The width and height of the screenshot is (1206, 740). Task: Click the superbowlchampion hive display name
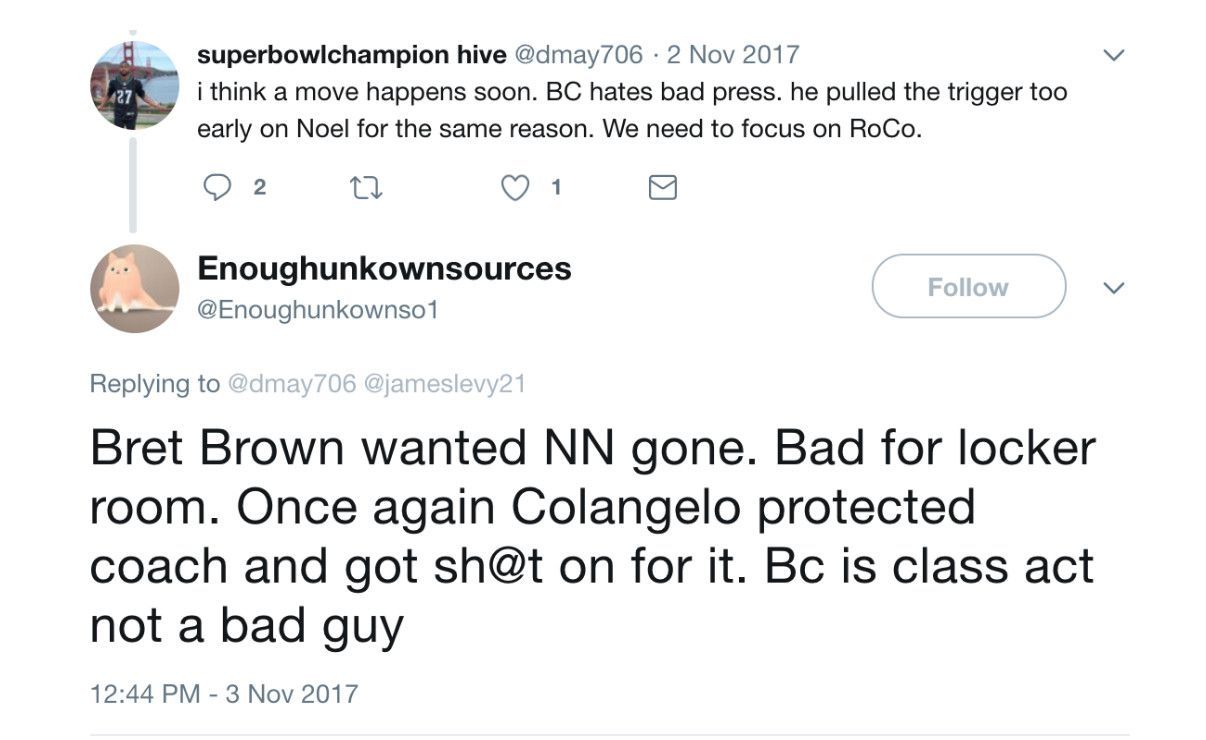pos(352,54)
